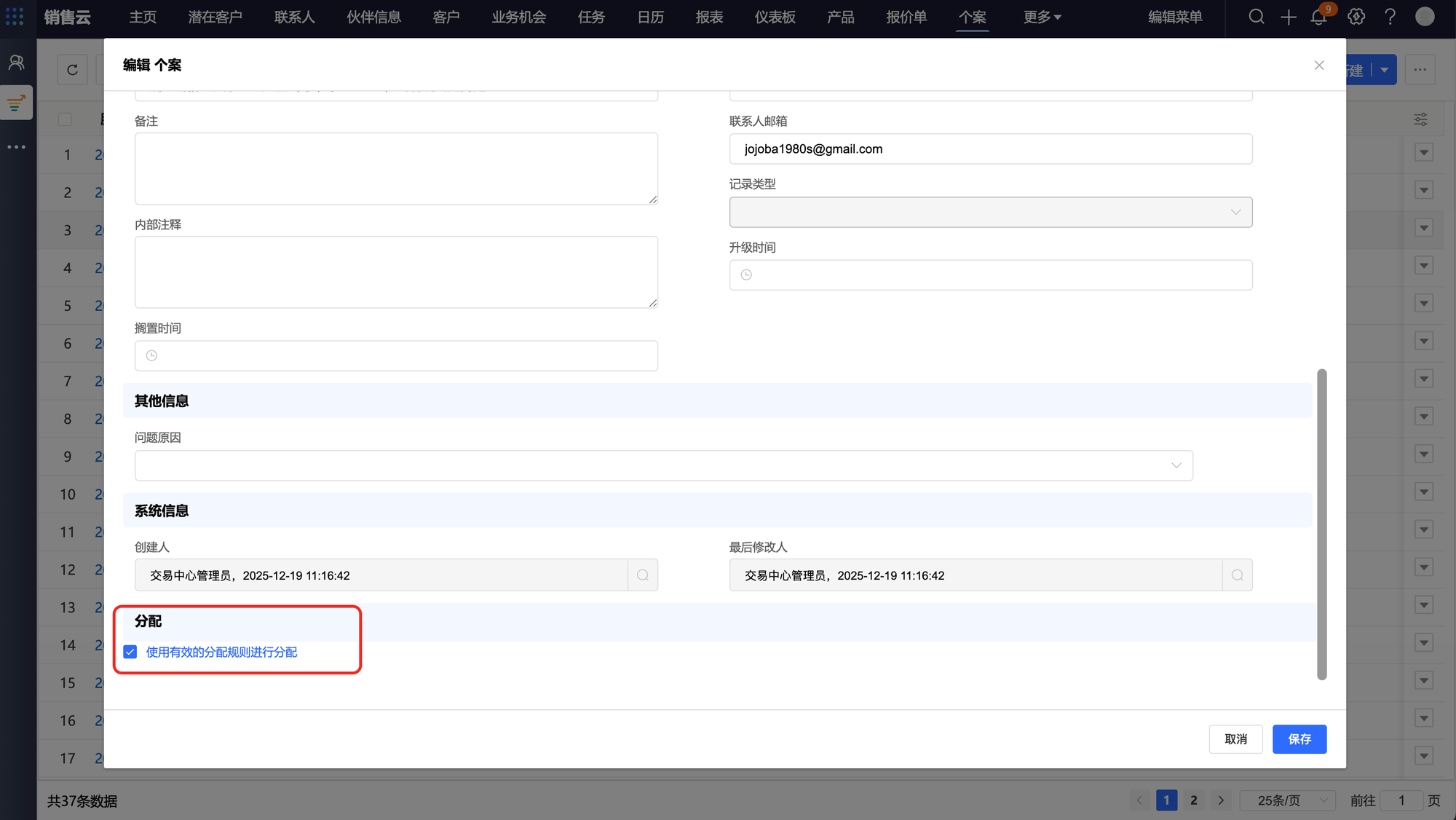This screenshot has width=1456, height=820.
Task: Click the 保存 button
Action: point(1299,739)
